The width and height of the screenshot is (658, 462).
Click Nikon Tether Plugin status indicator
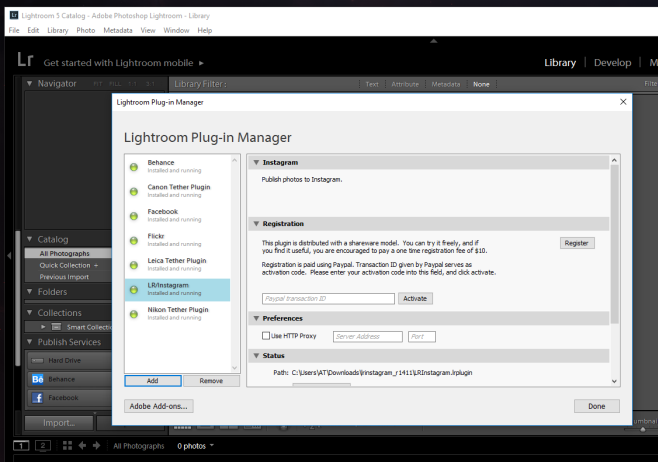134,314
